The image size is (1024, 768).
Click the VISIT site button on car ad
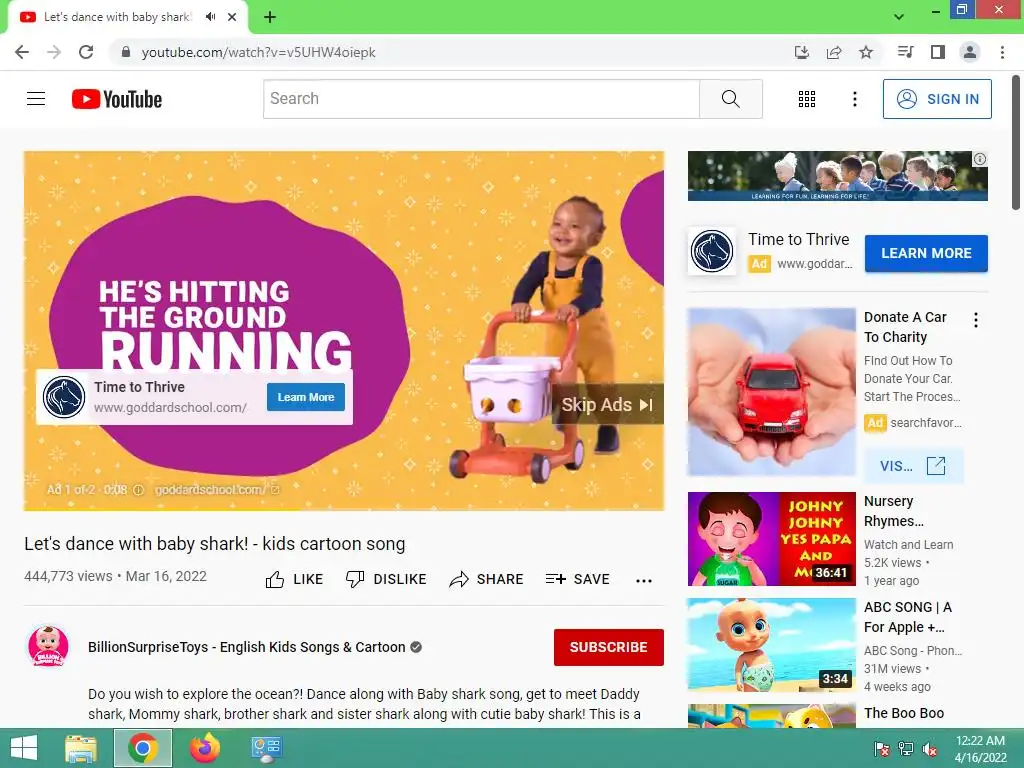tap(913, 466)
